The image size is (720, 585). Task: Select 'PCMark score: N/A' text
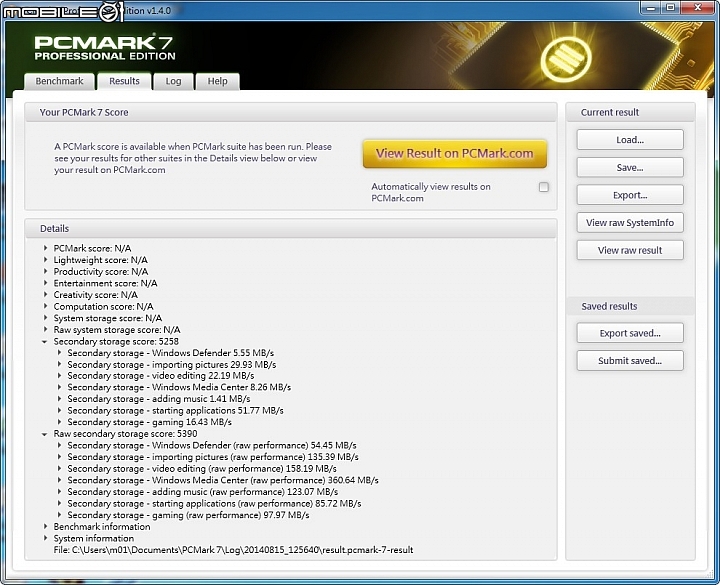[x=92, y=248]
